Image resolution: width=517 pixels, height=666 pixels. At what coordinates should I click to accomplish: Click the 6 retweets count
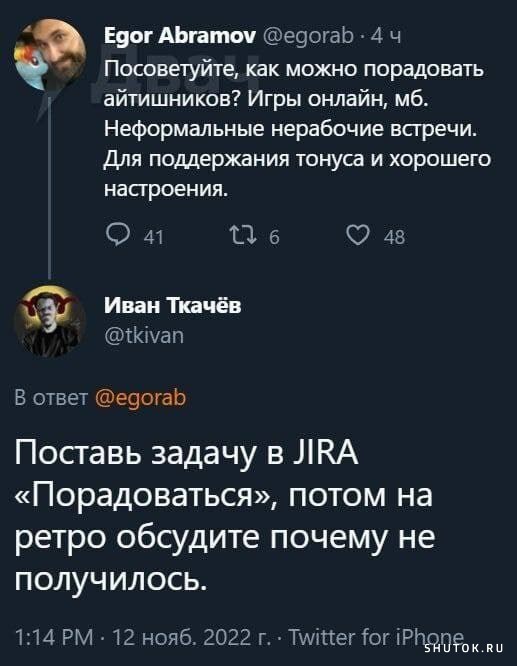tap(274, 237)
